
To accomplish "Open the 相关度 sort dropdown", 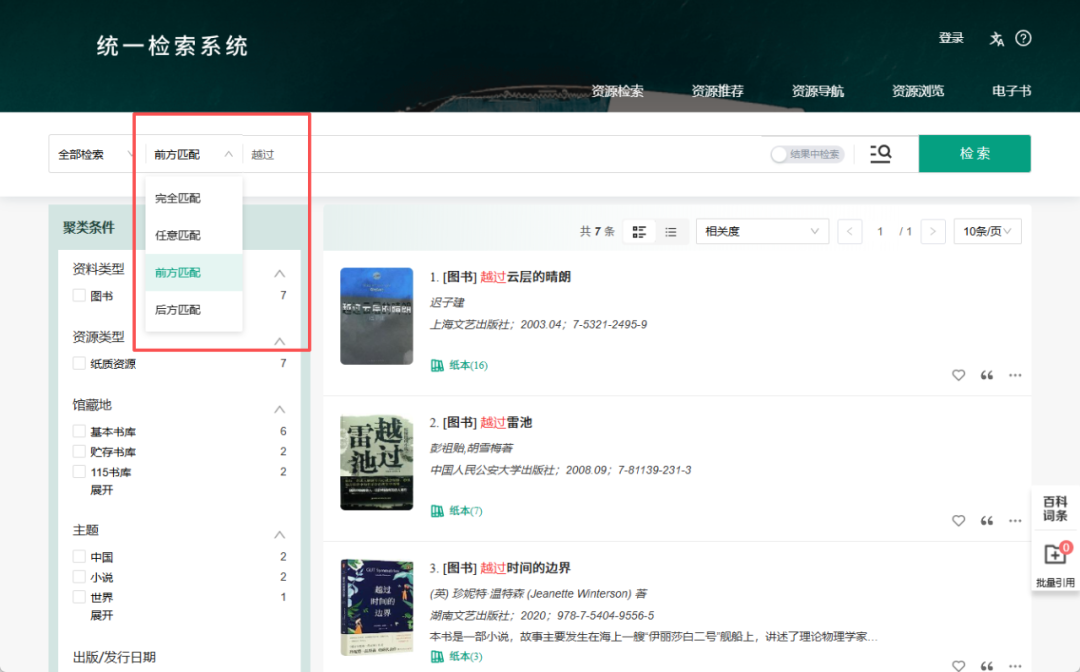I will point(762,231).
